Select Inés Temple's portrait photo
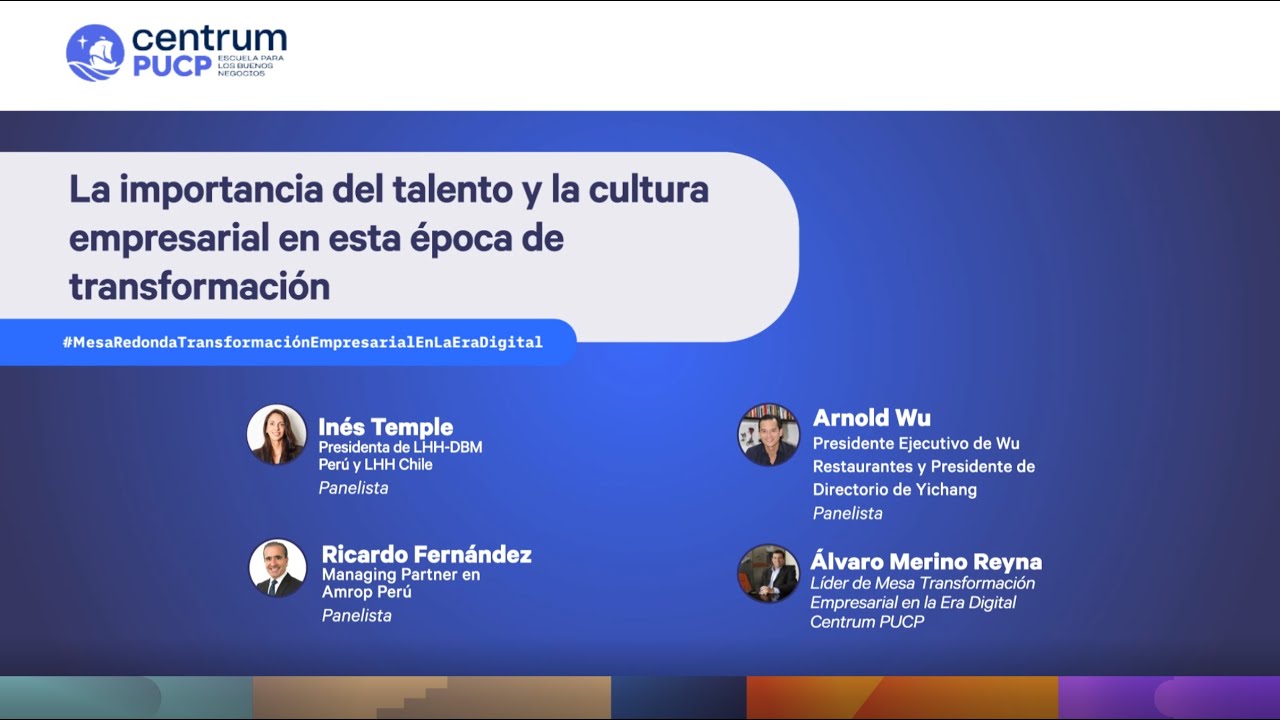Image resolution: width=1280 pixels, height=720 pixels. tap(277, 435)
